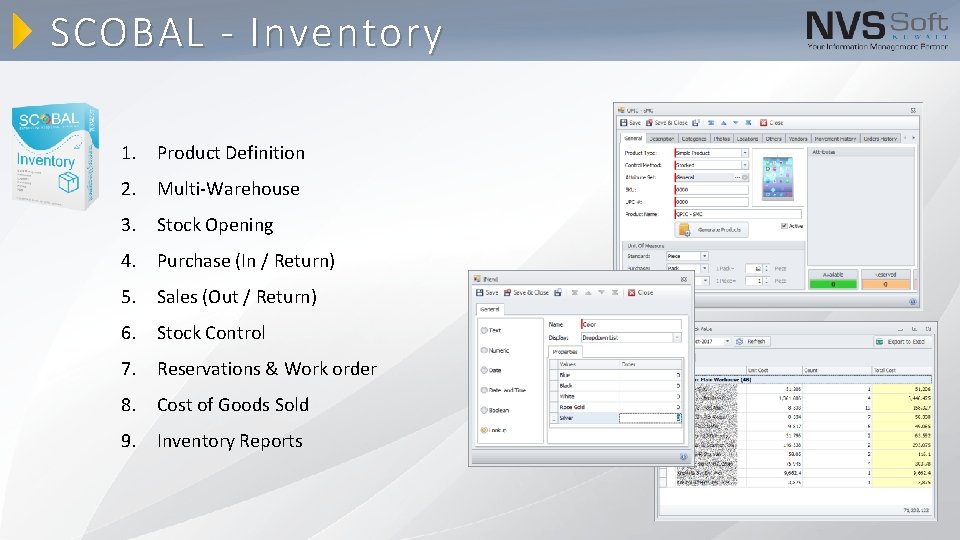Click Export to Excel in Stock Value window

coord(902,342)
